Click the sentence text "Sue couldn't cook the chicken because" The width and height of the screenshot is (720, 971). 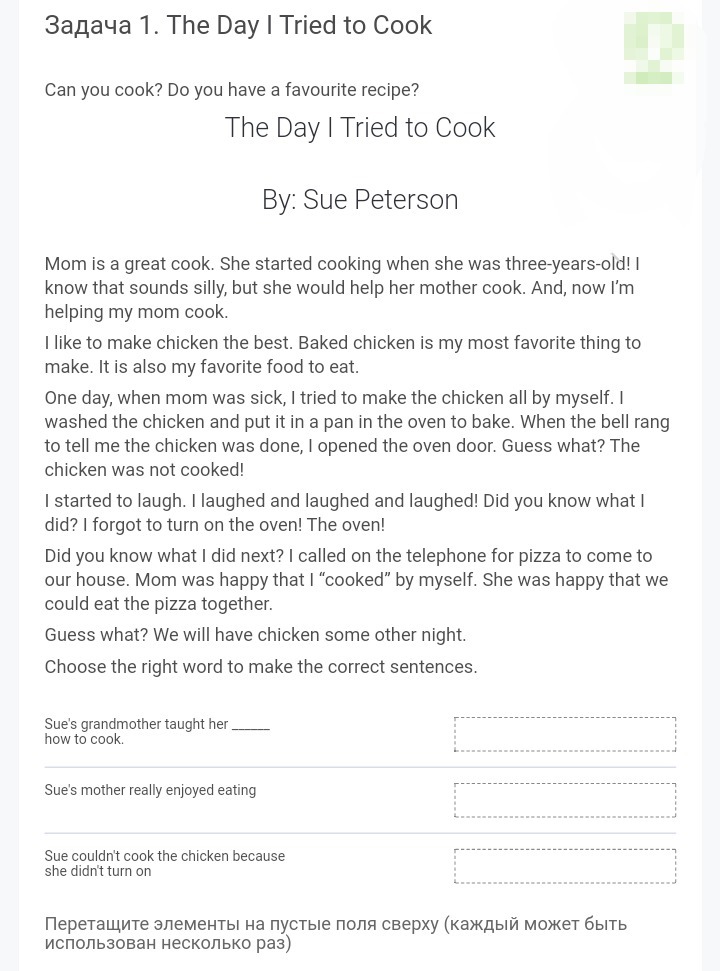tap(164, 856)
